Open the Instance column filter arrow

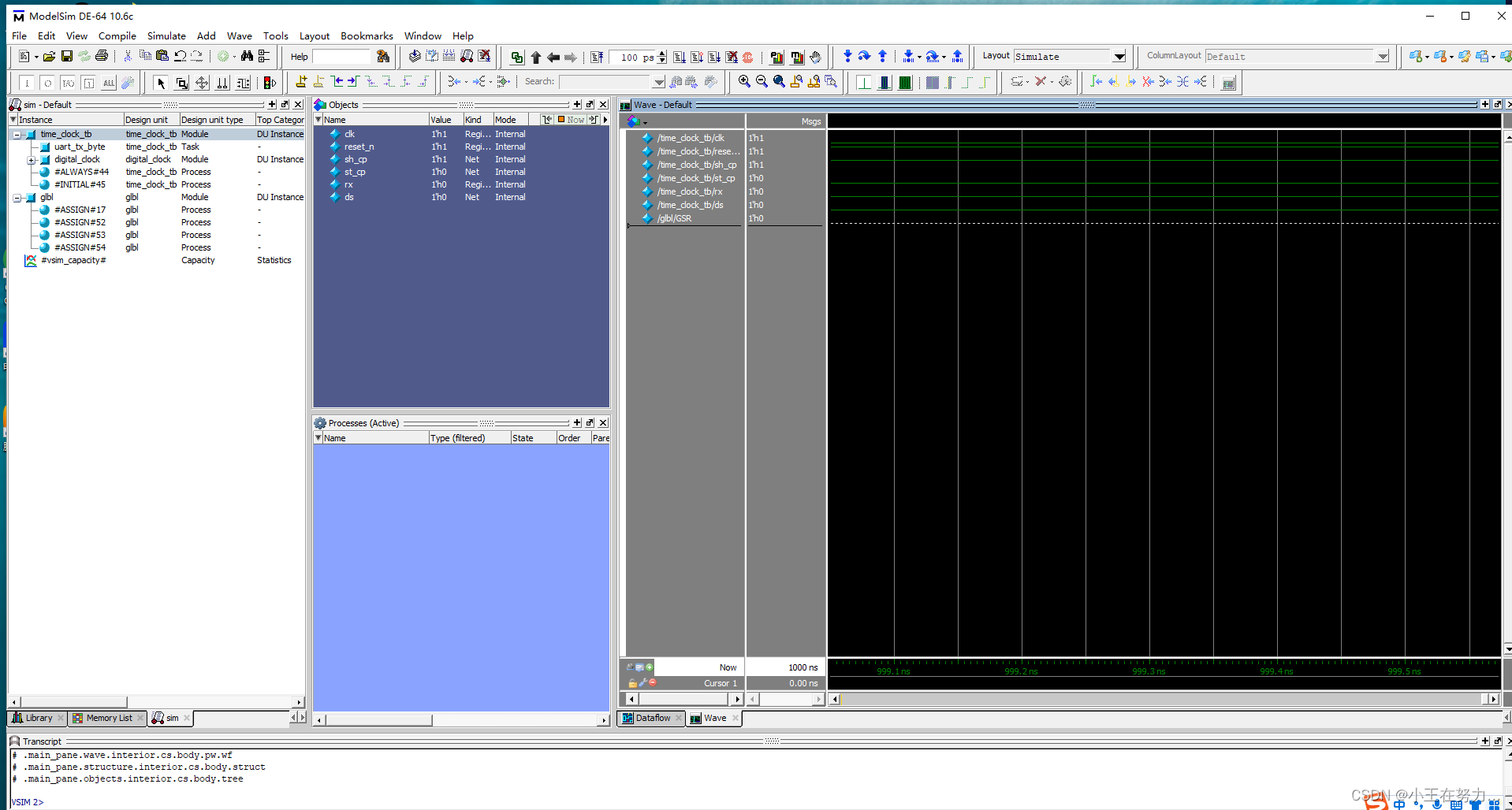pyautogui.click(x=13, y=120)
